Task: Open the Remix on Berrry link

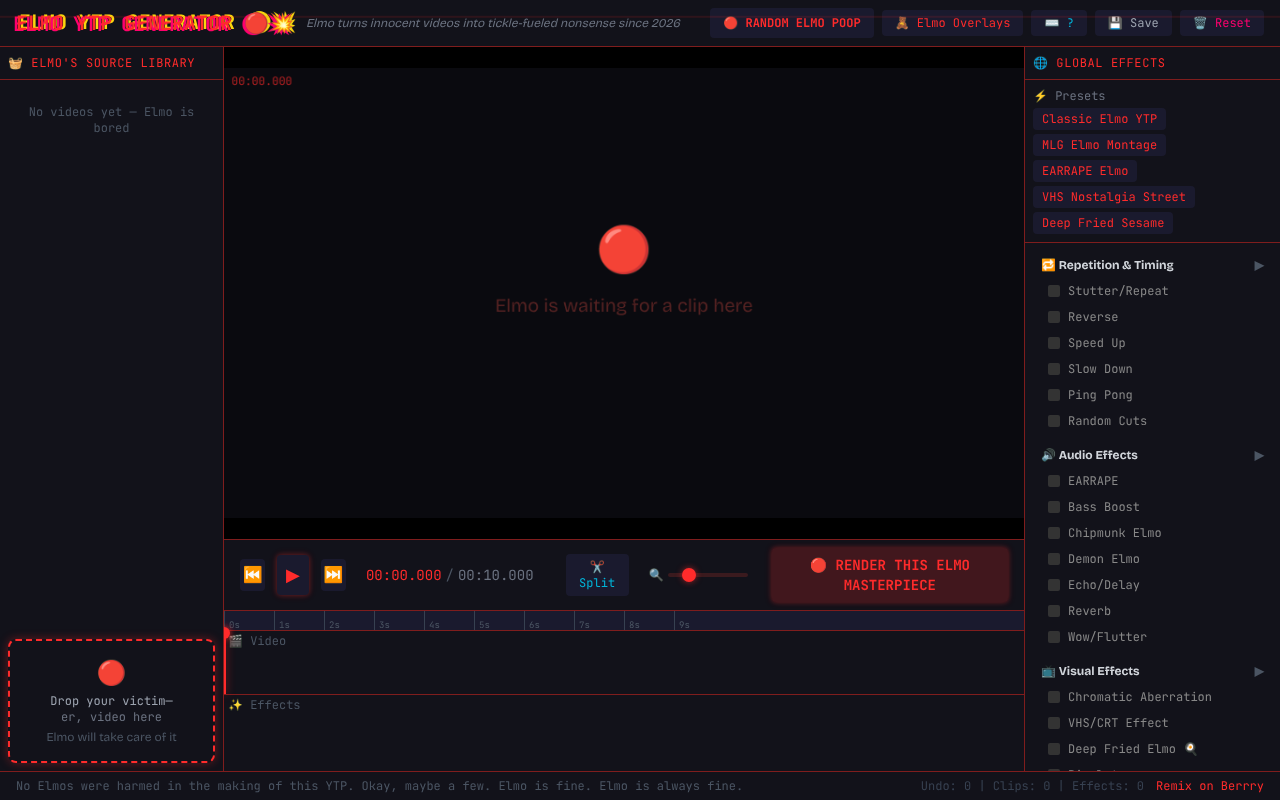Action: click(1210, 786)
